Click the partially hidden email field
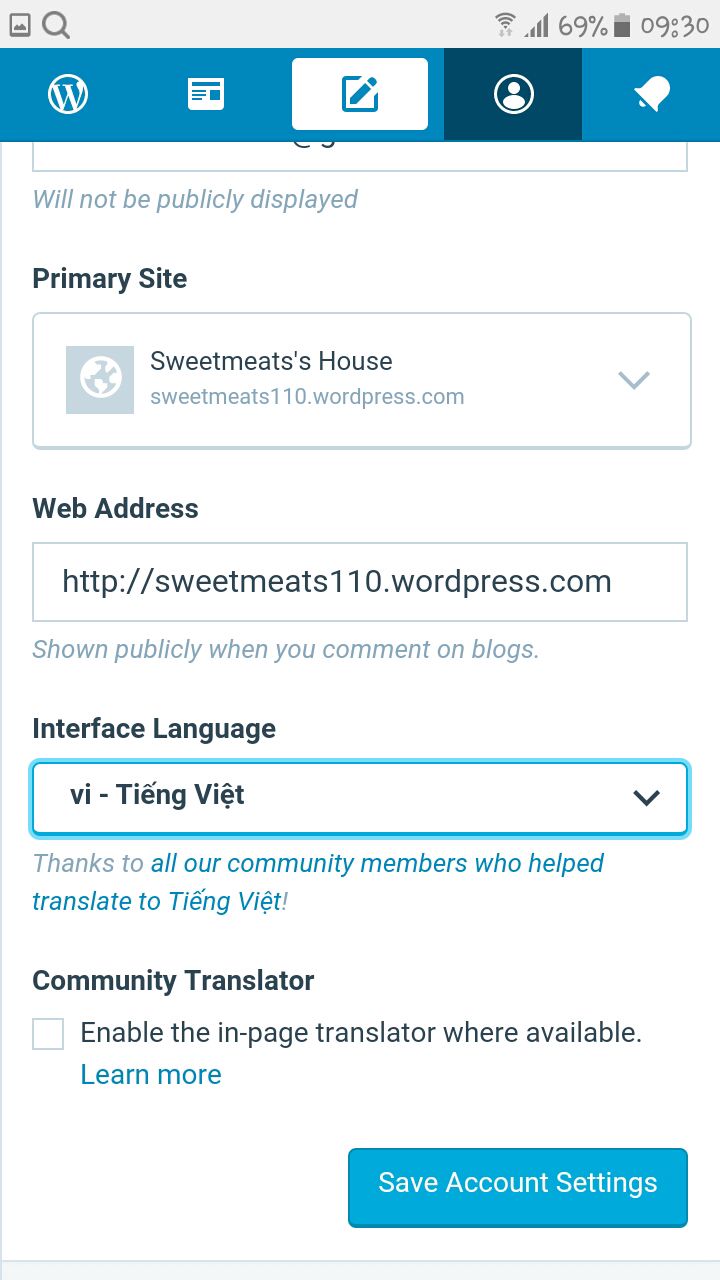720x1280 pixels. (x=360, y=156)
